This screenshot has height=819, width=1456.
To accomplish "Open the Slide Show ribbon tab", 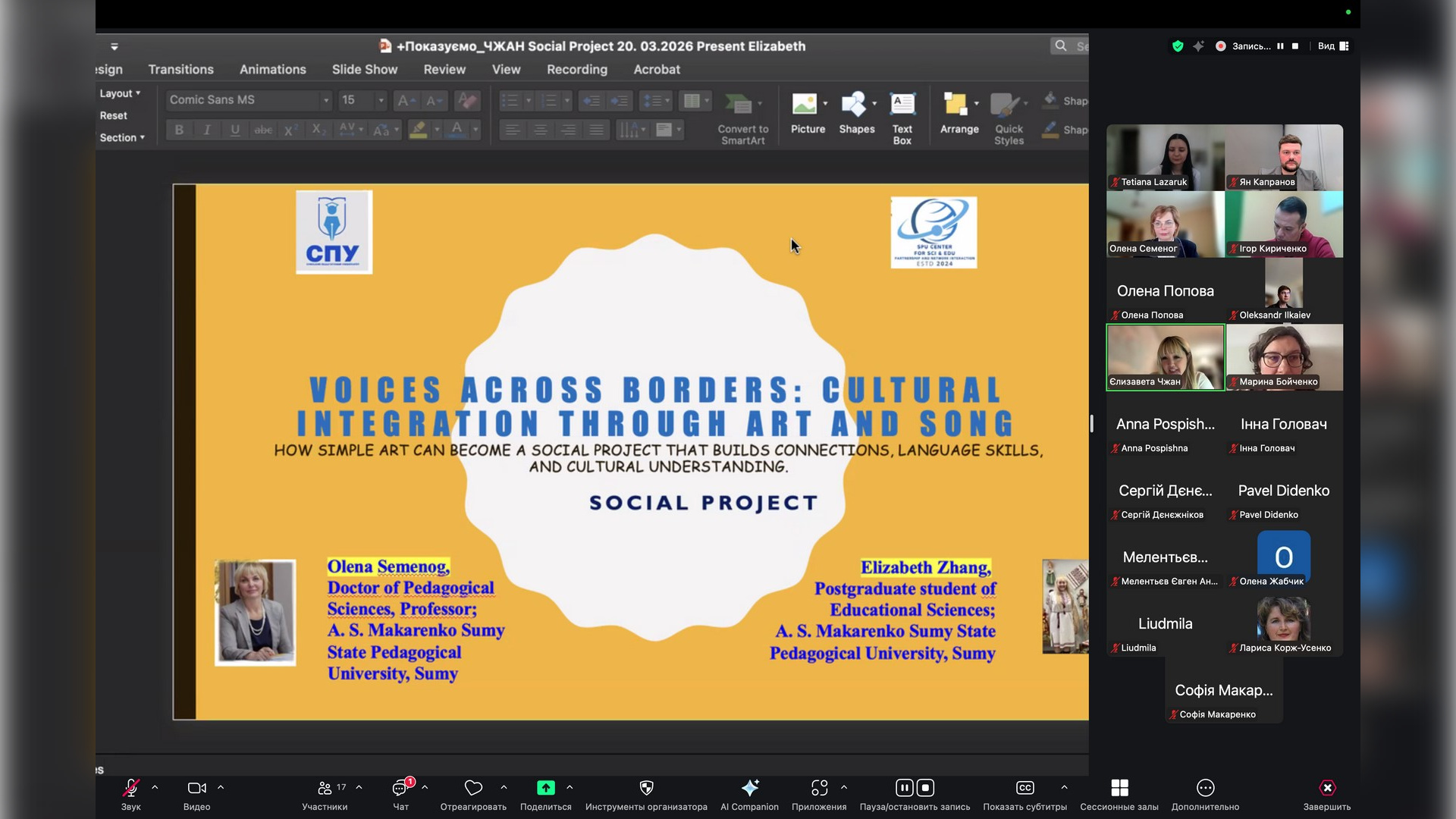I will 364,69.
